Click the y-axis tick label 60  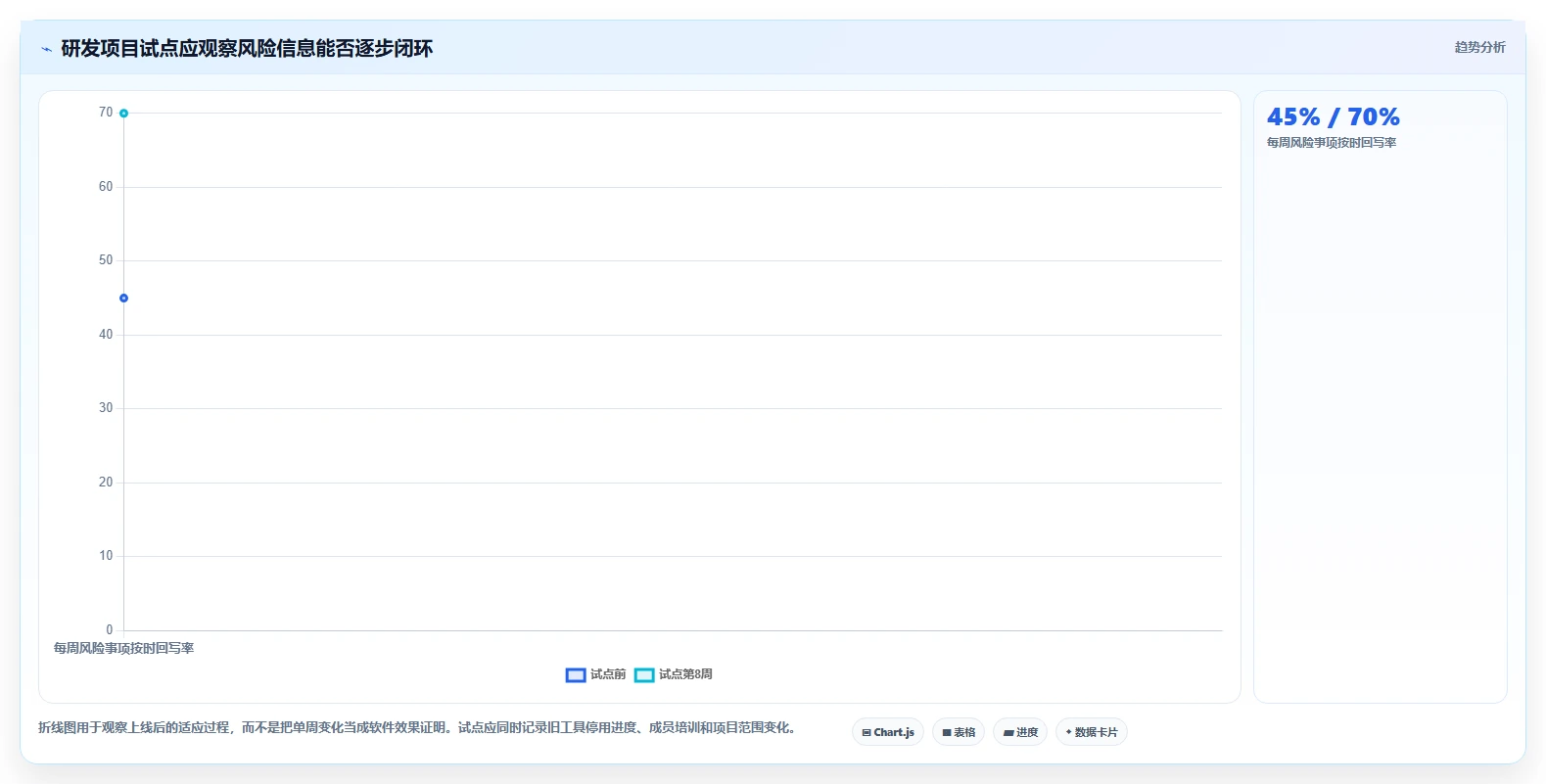pos(106,186)
